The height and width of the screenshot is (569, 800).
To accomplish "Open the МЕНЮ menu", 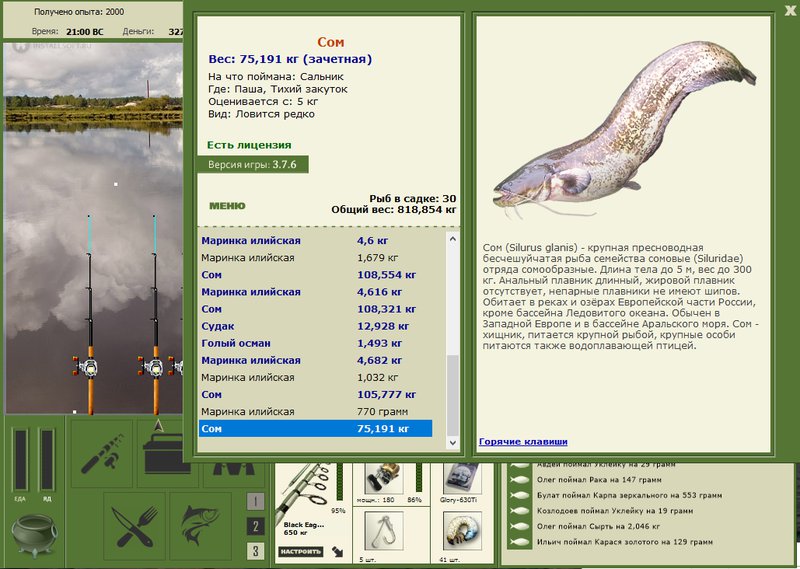I will point(227,206).
